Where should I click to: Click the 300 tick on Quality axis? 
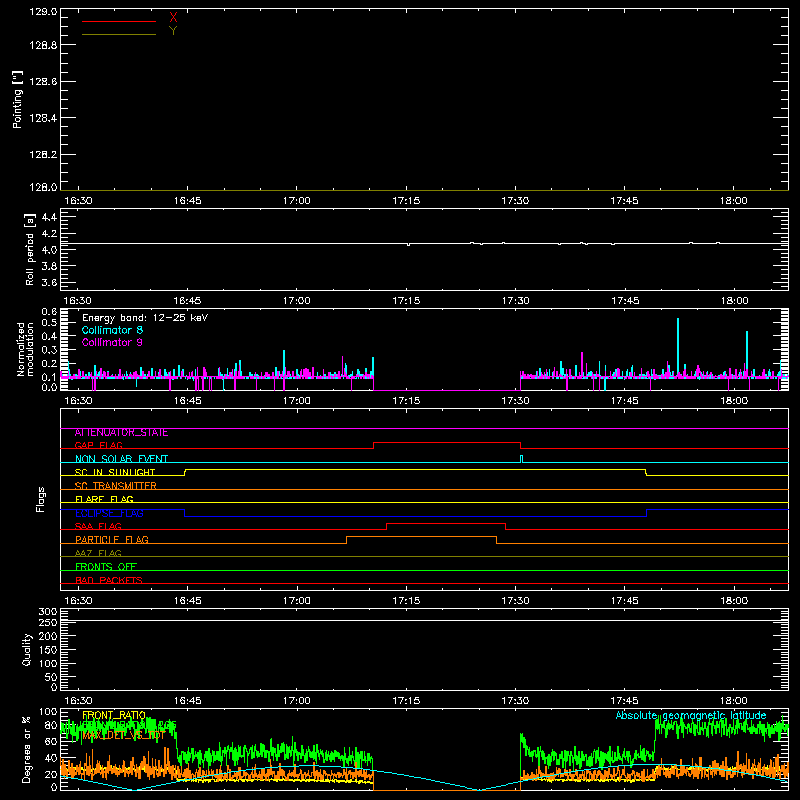click(47, 612)
